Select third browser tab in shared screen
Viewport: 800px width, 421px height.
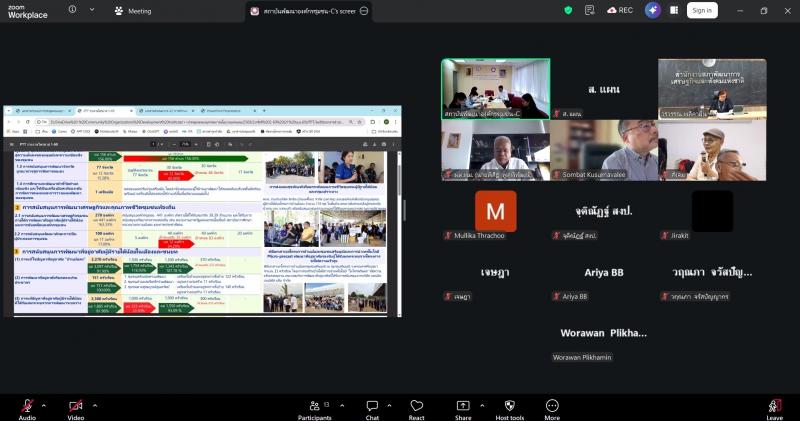[166, 111]
